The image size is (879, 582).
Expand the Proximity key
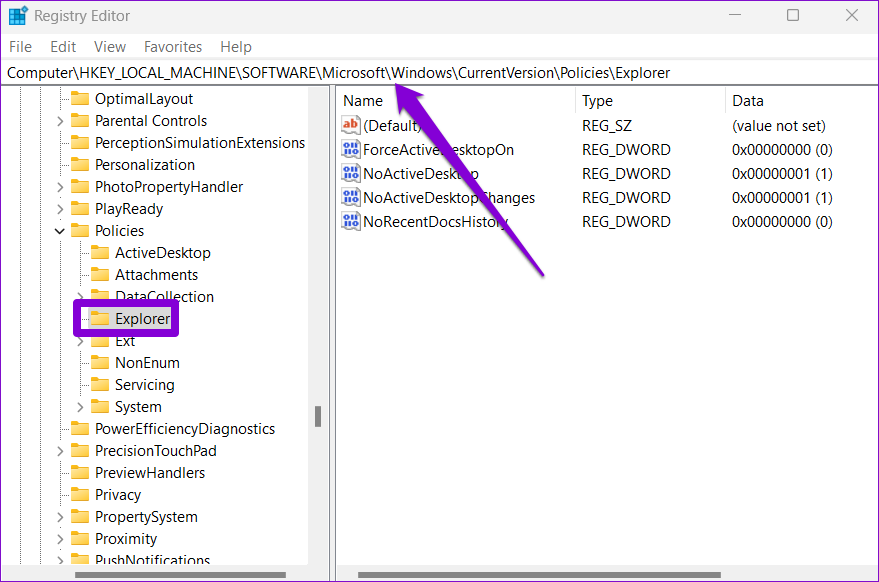(x=60, y=539)
